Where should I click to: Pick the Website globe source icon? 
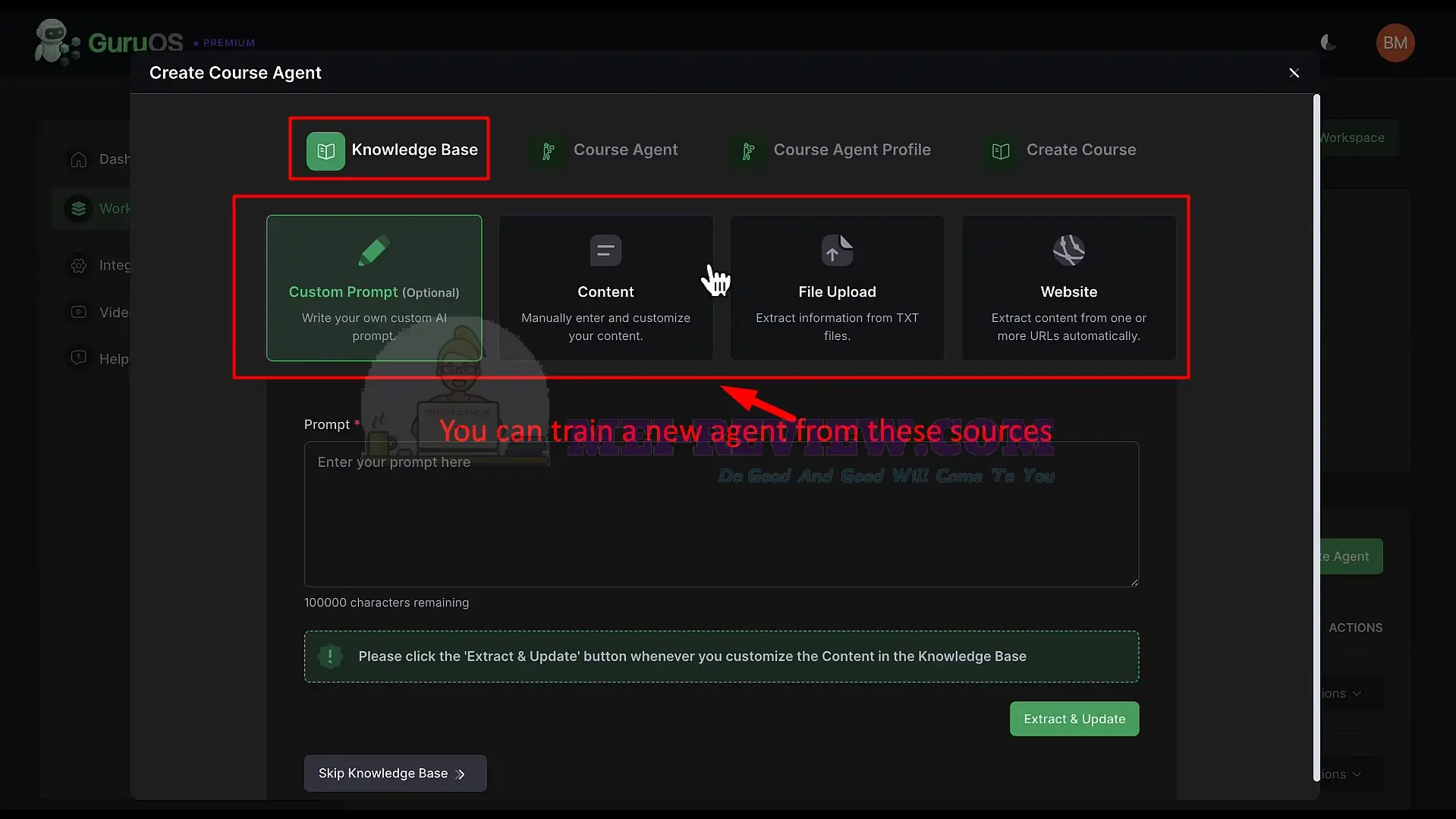[x=1068, y=250]
